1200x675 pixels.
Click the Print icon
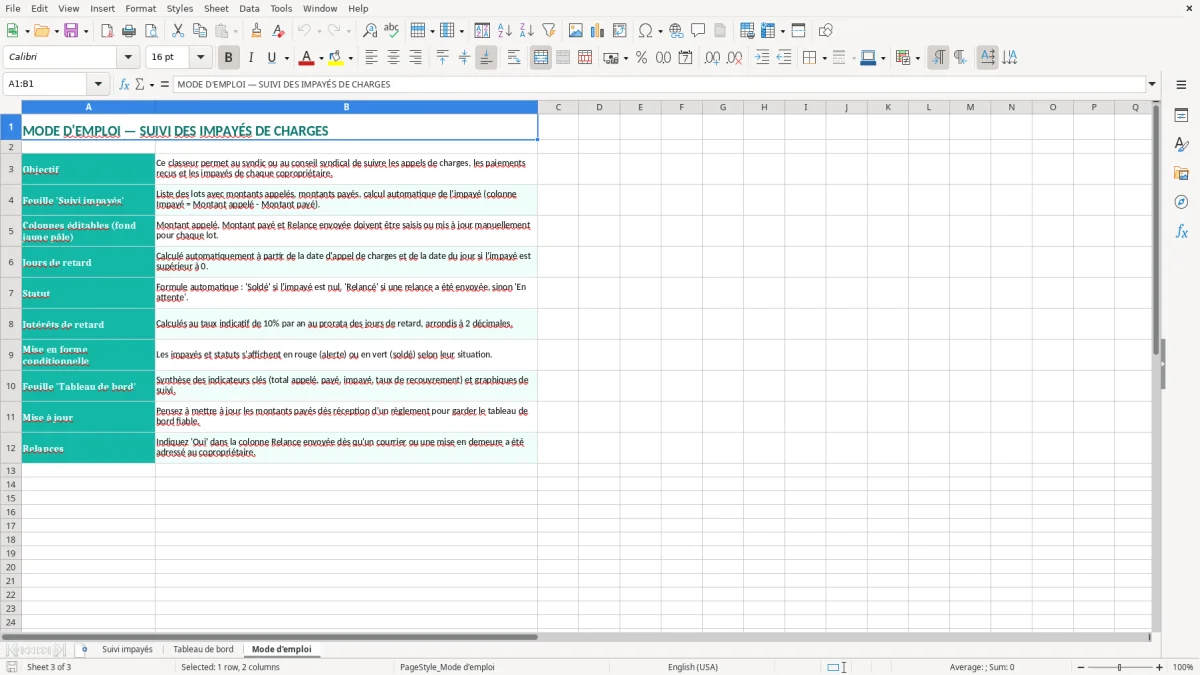pos(129,31)
